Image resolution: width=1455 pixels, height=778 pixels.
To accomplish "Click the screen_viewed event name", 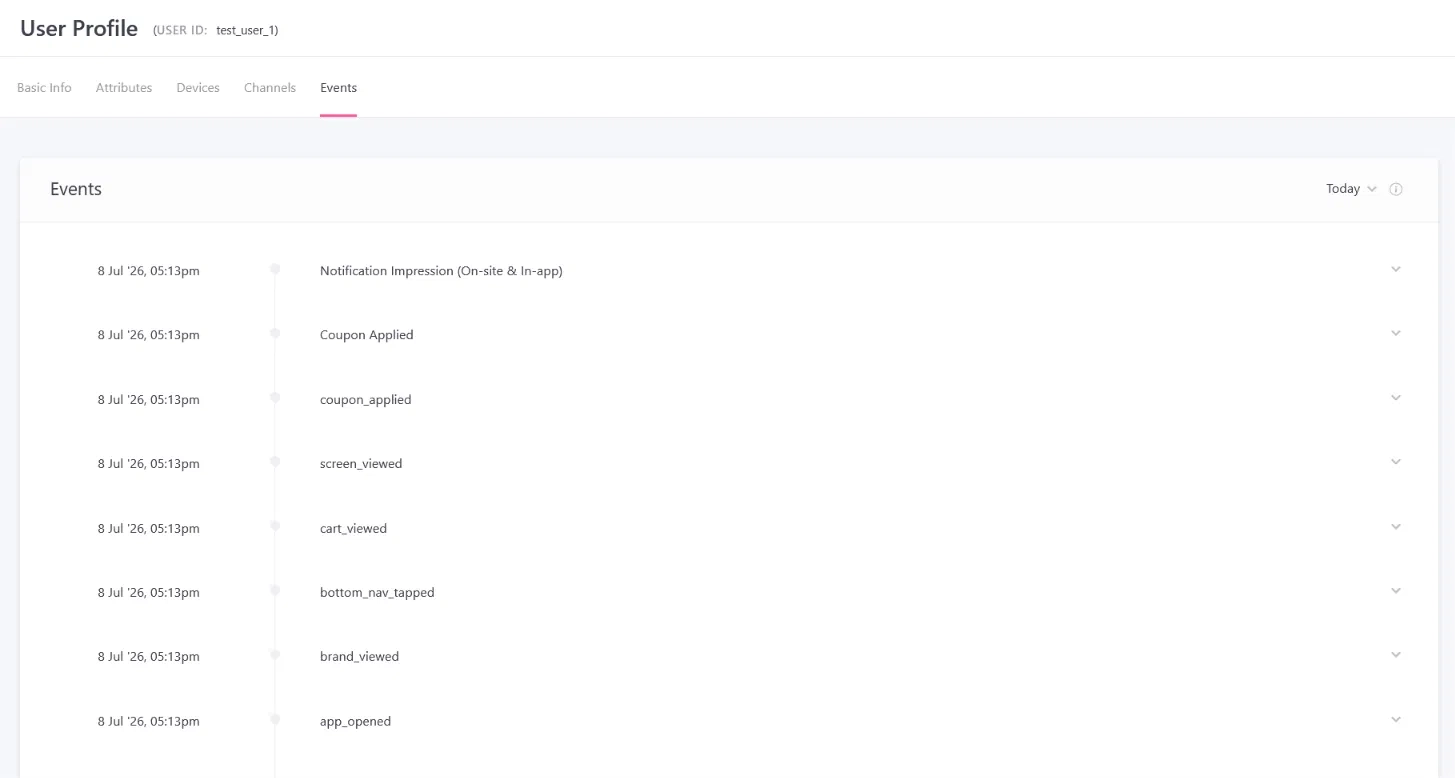I will click(361, 464).
